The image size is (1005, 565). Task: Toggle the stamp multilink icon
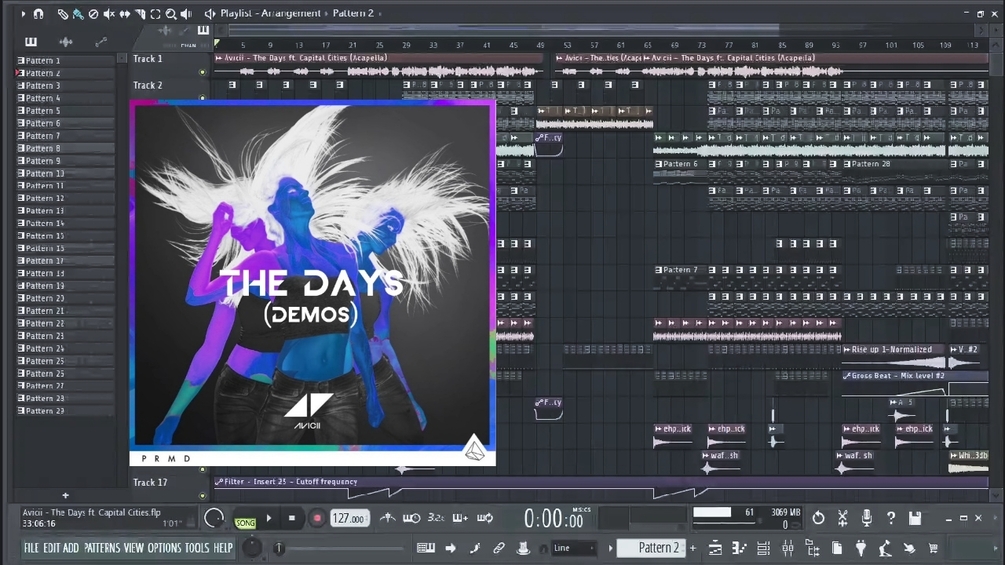pyautogui.click(x=523, y=548)
